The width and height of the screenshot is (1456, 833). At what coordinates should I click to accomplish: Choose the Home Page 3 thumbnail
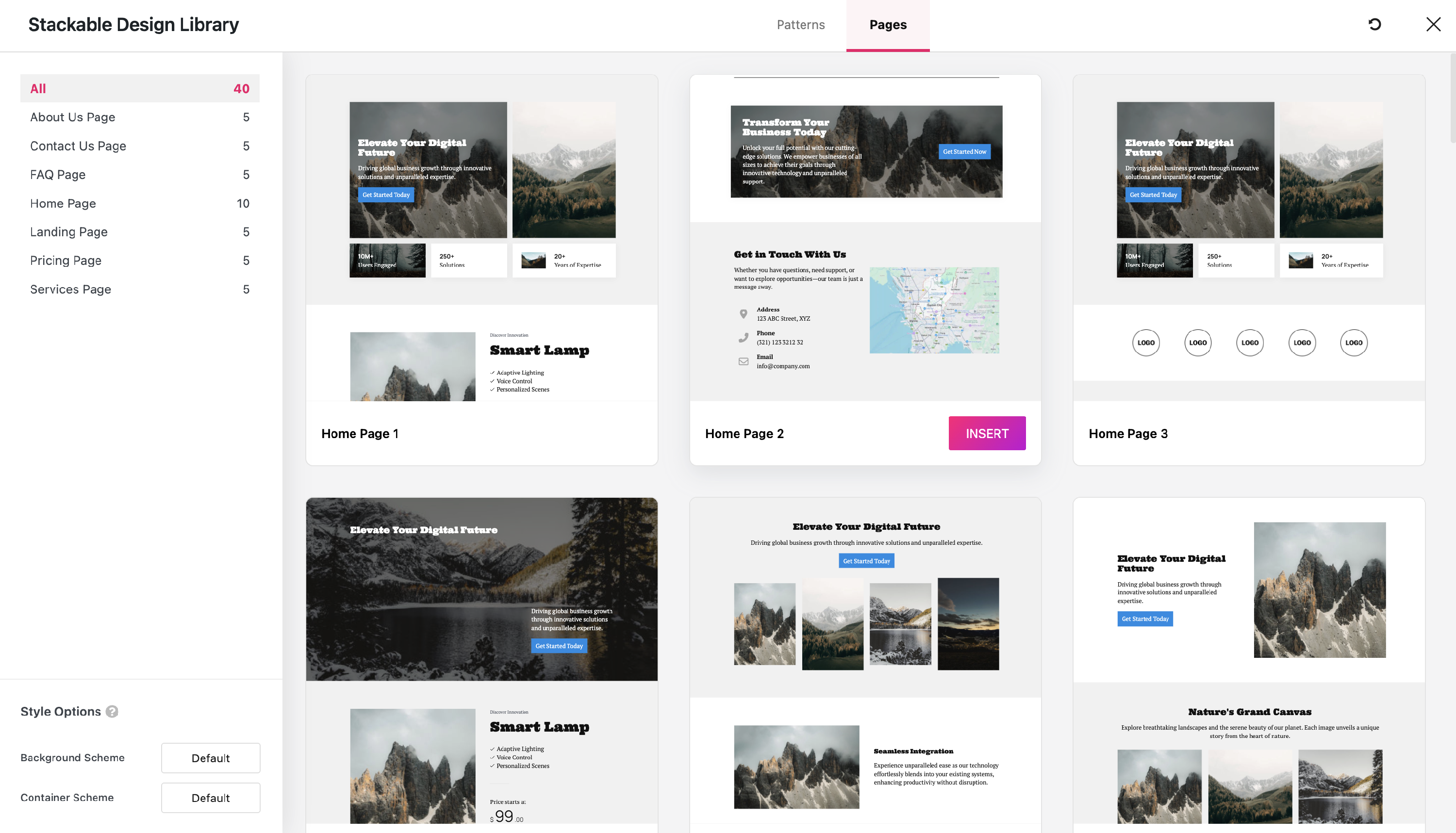point(1249,237)
